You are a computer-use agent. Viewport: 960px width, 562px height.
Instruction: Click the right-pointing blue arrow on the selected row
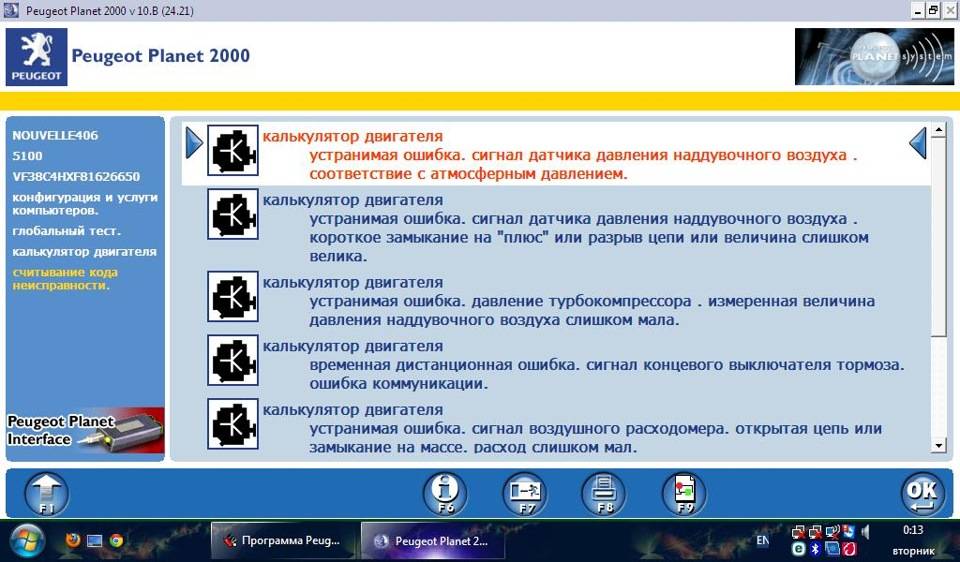[194, 143]
